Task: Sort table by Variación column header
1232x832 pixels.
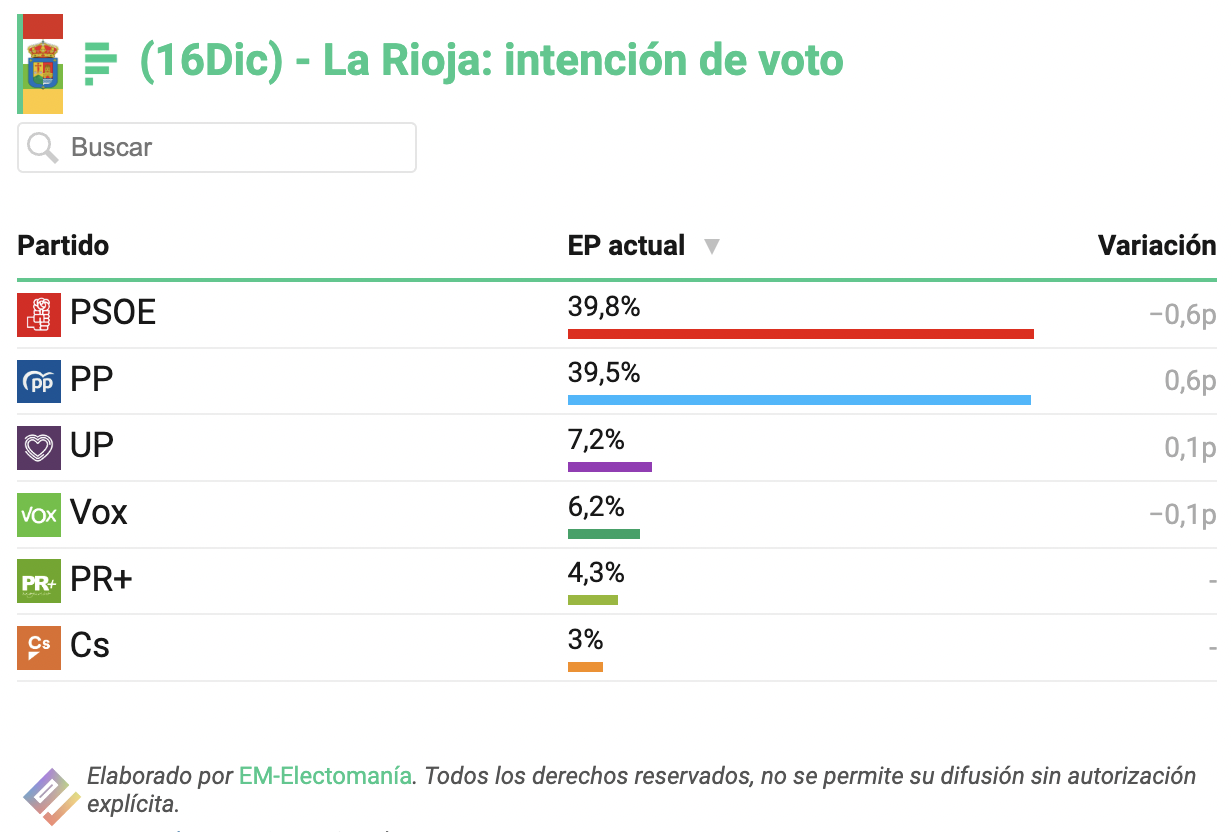Action: click(1157, 245)
